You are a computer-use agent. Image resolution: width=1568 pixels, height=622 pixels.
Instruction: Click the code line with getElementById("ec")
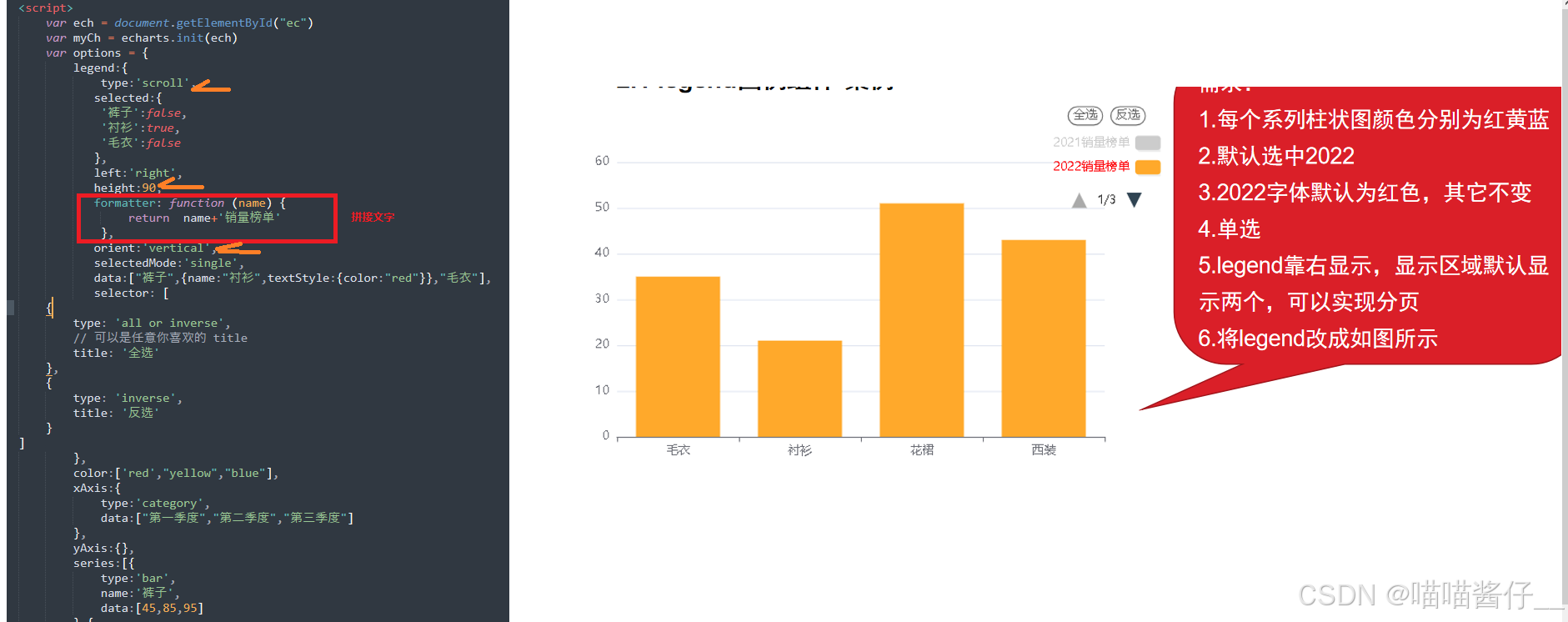[x=180, y=23]
